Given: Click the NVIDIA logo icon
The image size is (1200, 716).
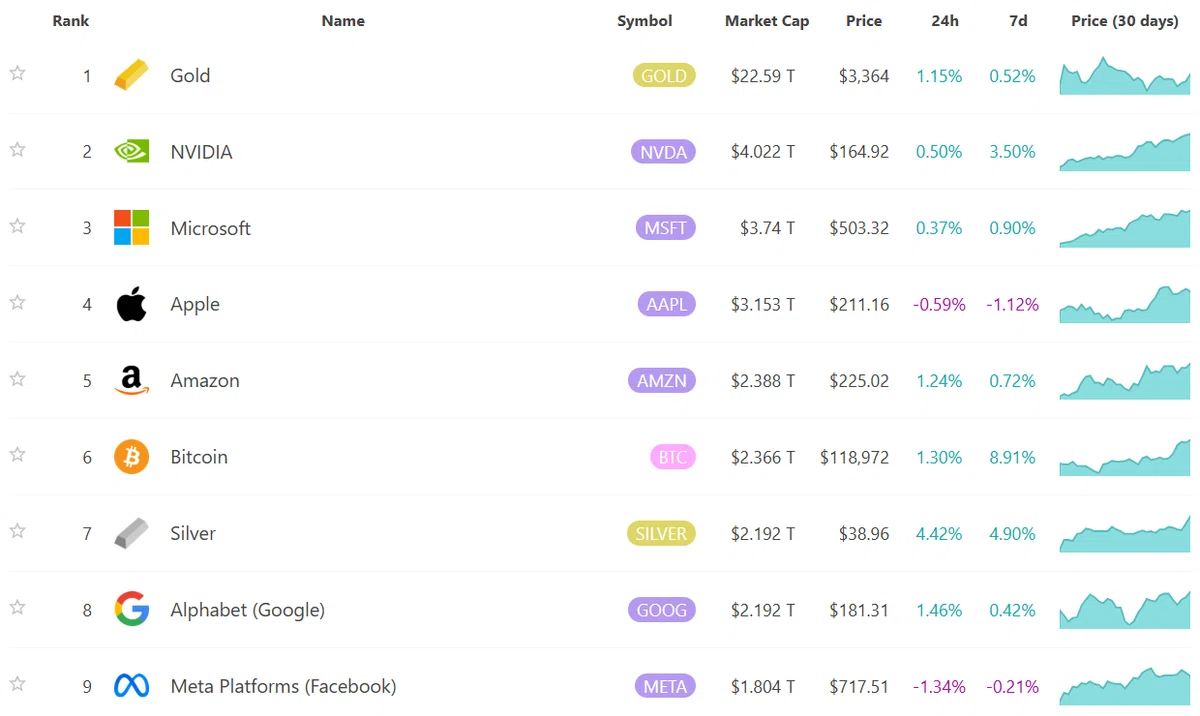Looking at the screenshot, I should pyautogui.click(x=131, y=152).
